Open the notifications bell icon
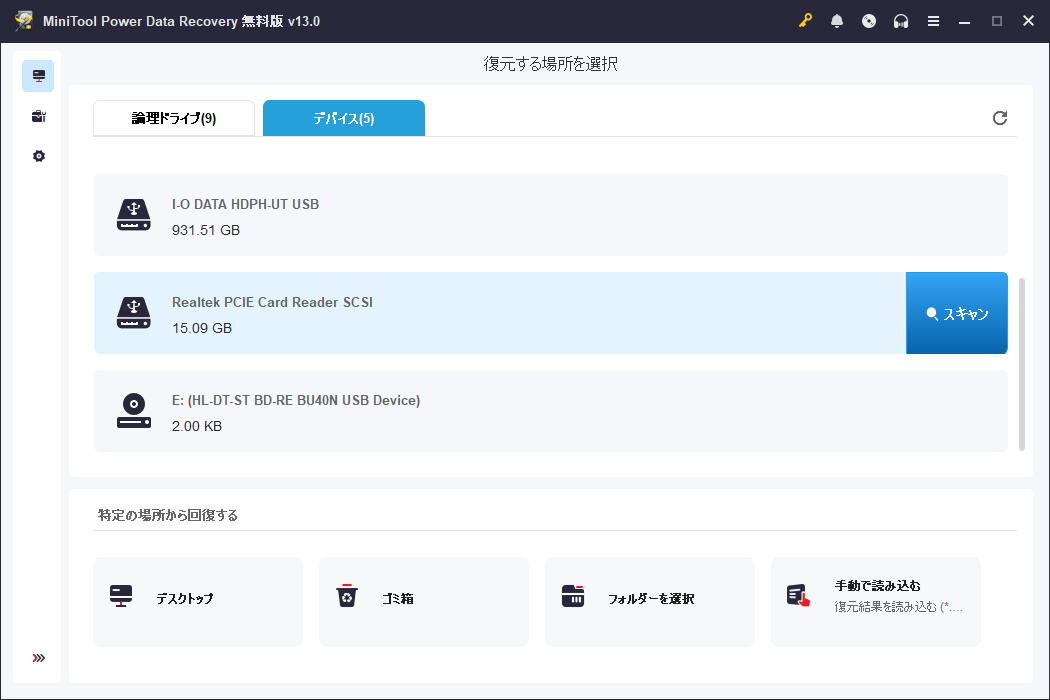 pos(837,21)
